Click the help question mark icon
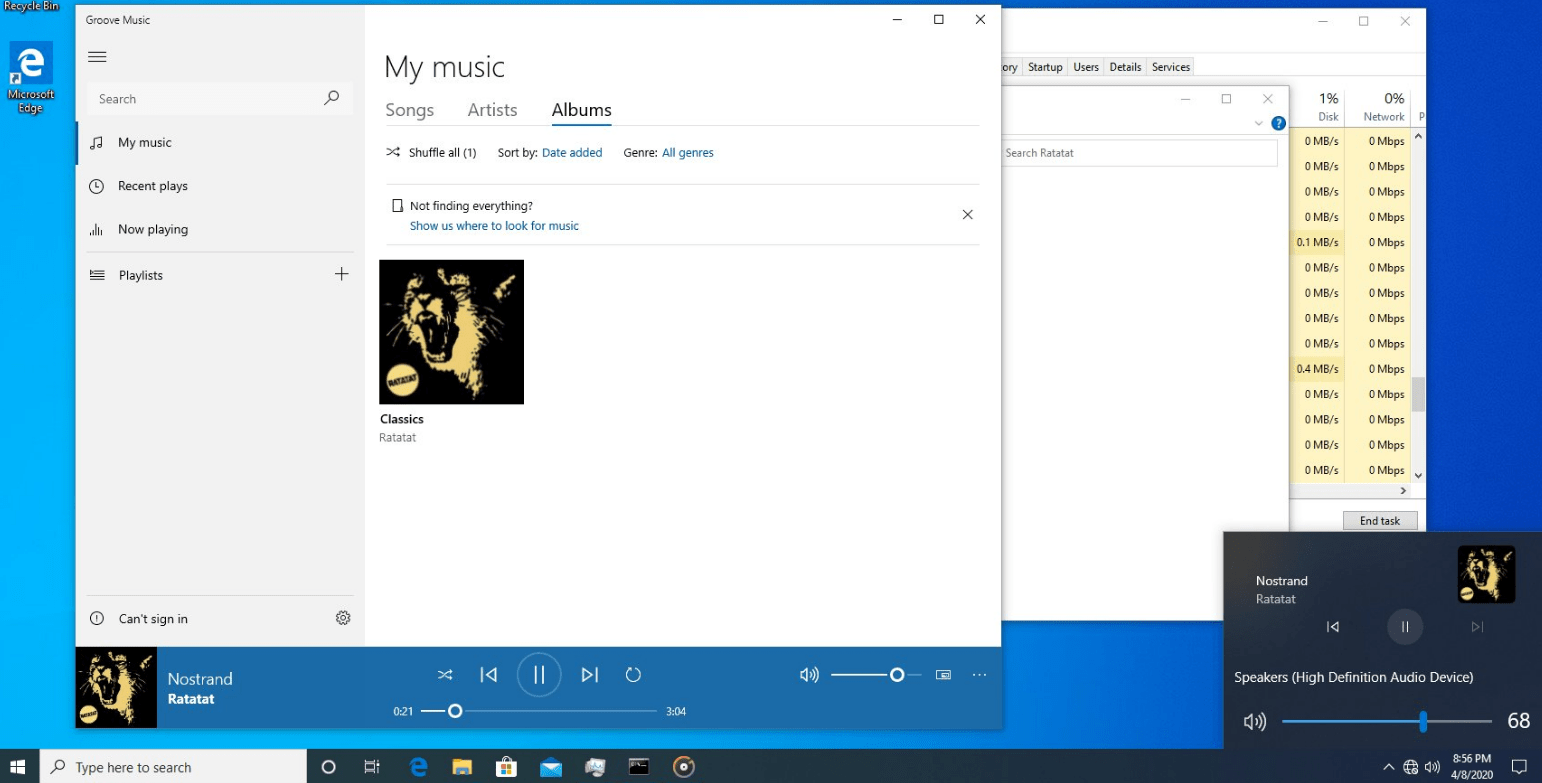The width and height of the screenshot is (1542, 783). [x=1278, y=123]
